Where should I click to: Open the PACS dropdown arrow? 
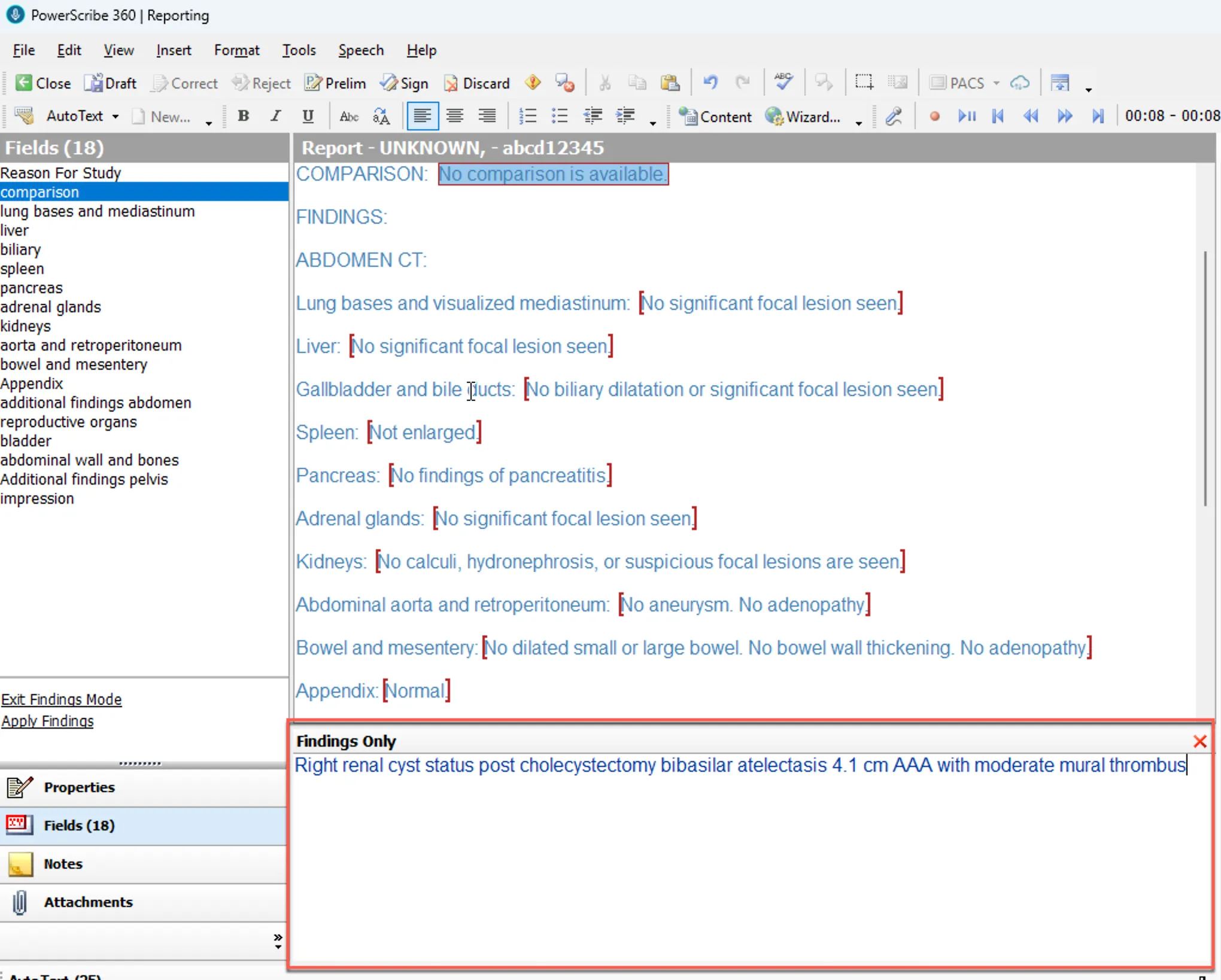pos(996,83)
